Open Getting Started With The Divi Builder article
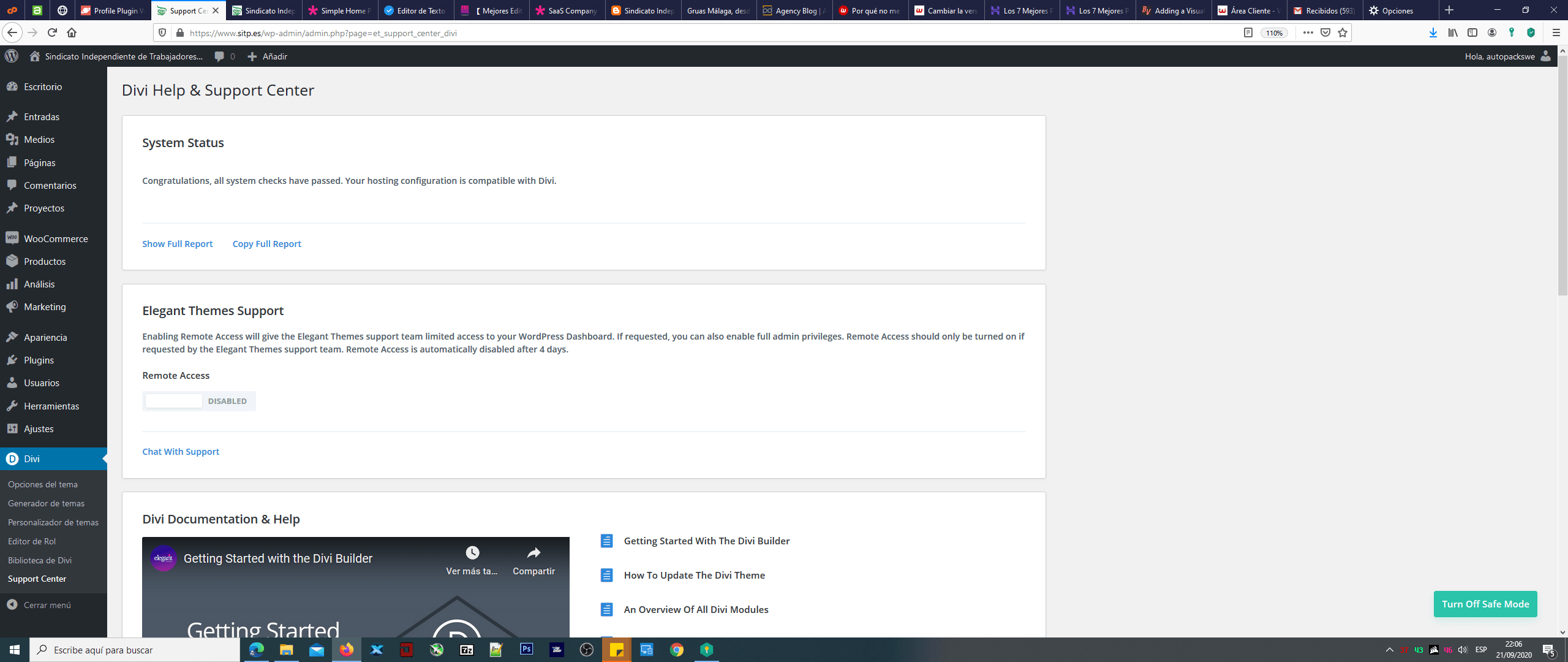 pos(707,541)
